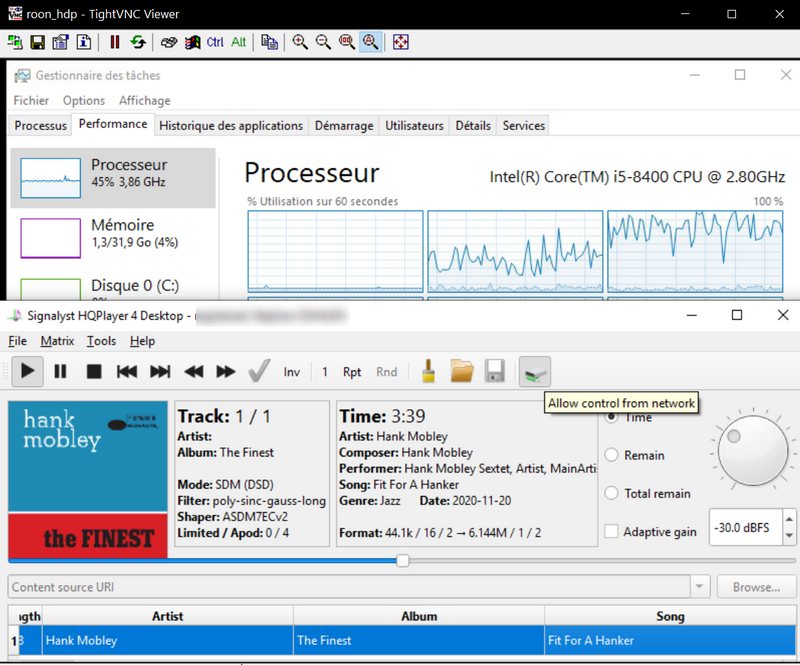
Task: Show TightVNC connection info icon
Action: [84, 42]
